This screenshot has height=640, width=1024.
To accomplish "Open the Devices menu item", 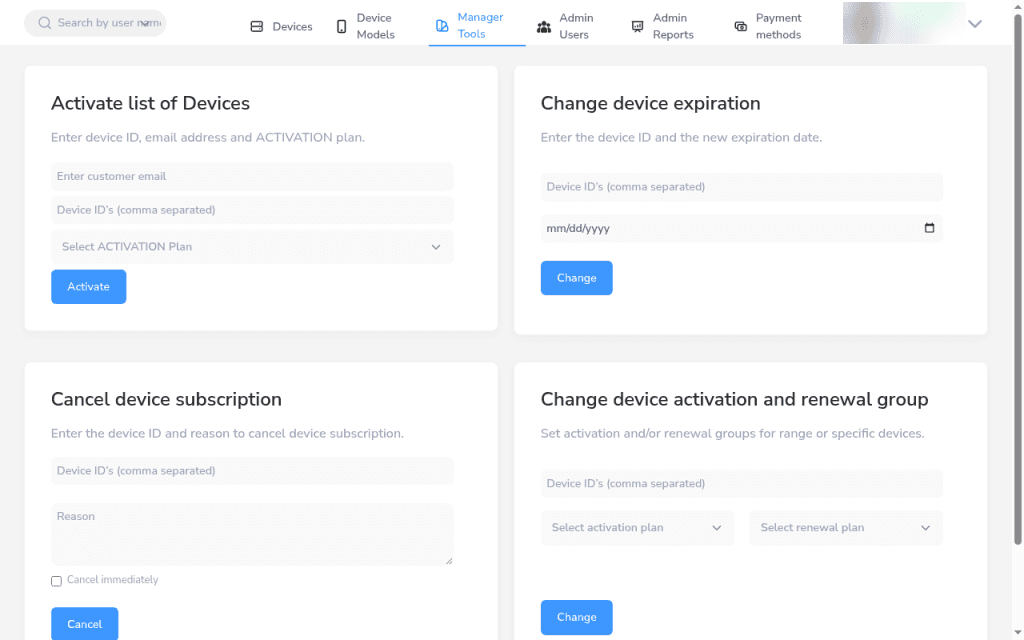I will [281, 27].
